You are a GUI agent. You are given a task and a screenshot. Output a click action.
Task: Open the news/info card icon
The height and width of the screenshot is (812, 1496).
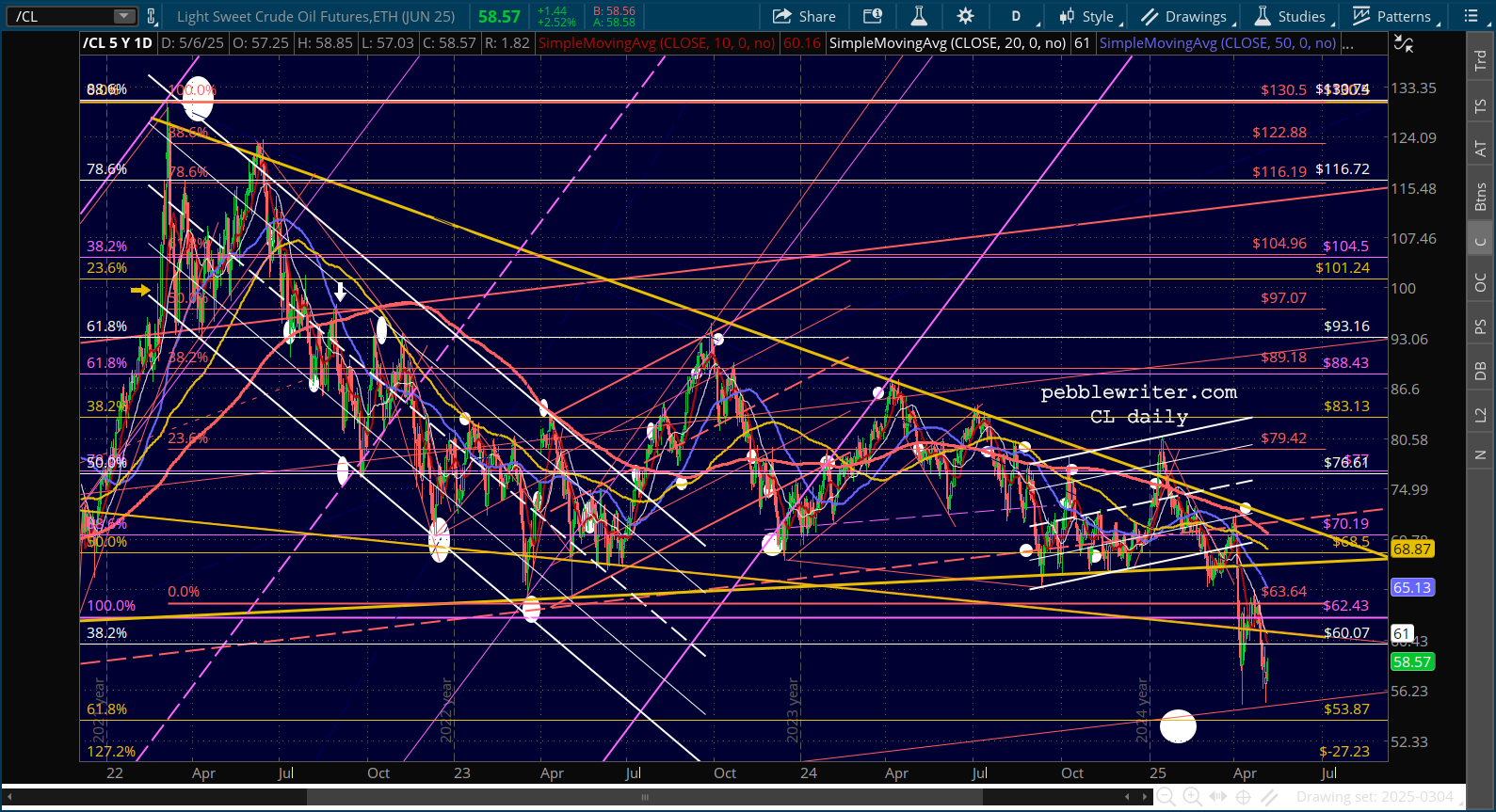(873, 16)
